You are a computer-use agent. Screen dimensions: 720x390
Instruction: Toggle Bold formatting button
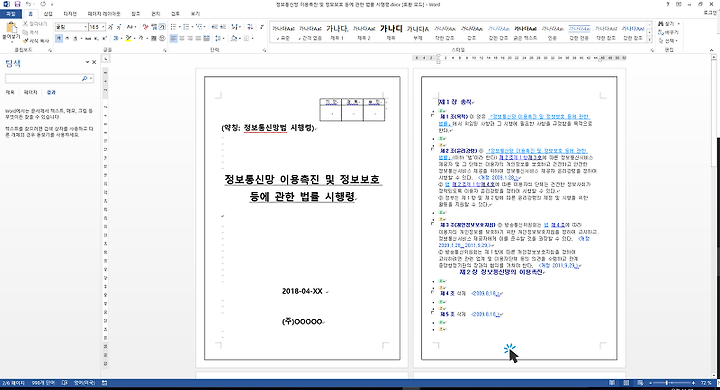pos(59,38)
